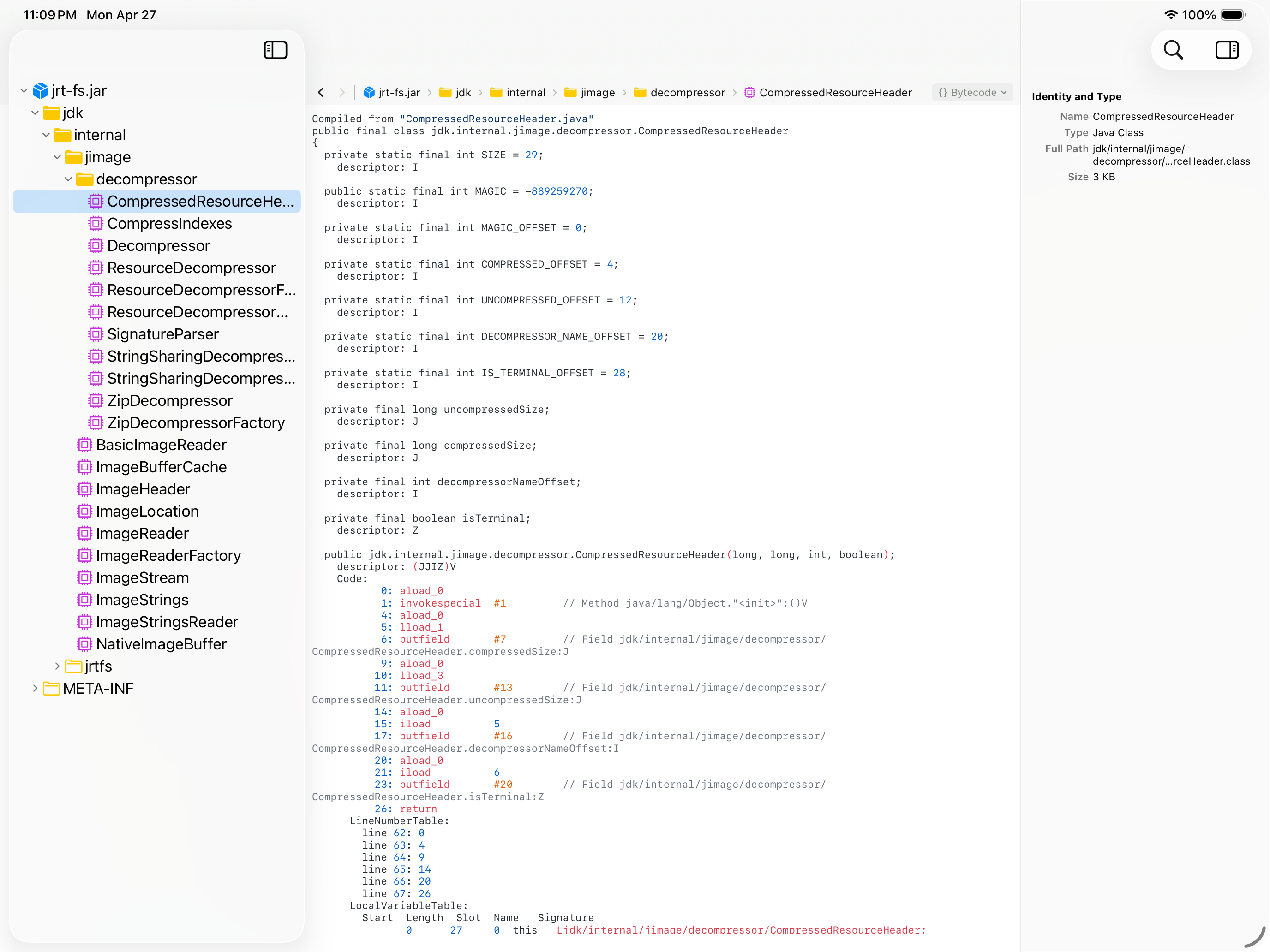Click the jrt-fs.jar package icon in tree
The height and width of the screenshot is (952, 1270).
pos(40,91)
